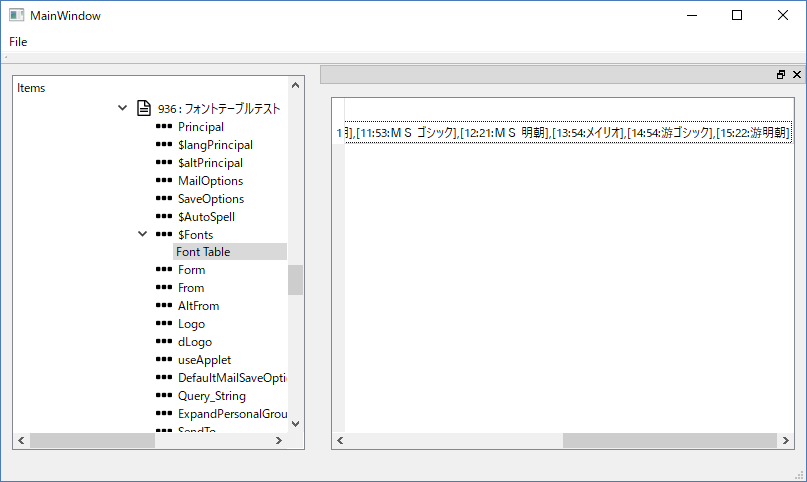
Task: Click tree horizontal scroll right arrow
Action: click(x=279, y=440)
